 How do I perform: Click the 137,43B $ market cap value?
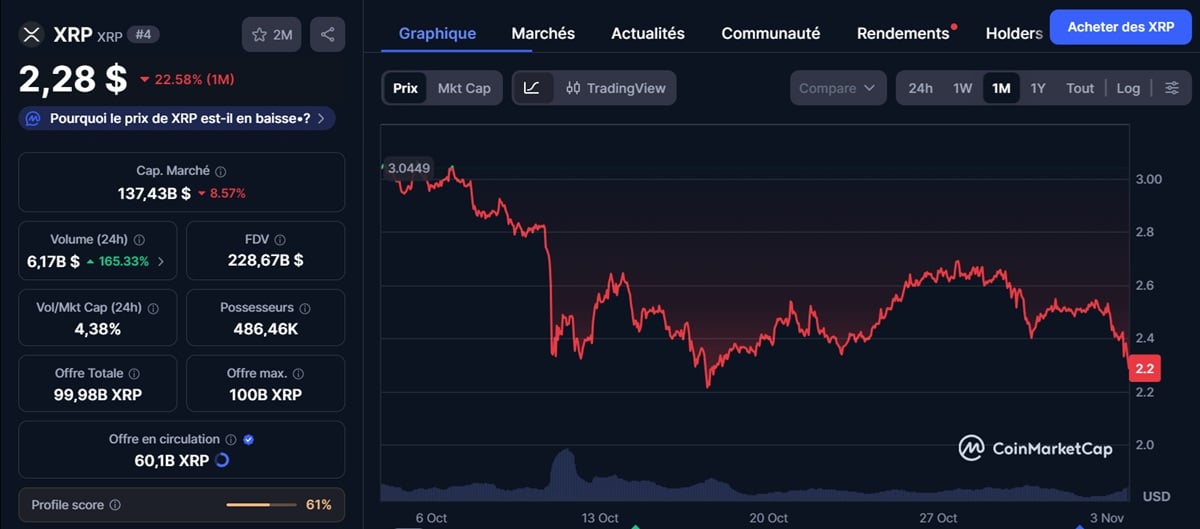pyautogui.click(x=154, y=193)
